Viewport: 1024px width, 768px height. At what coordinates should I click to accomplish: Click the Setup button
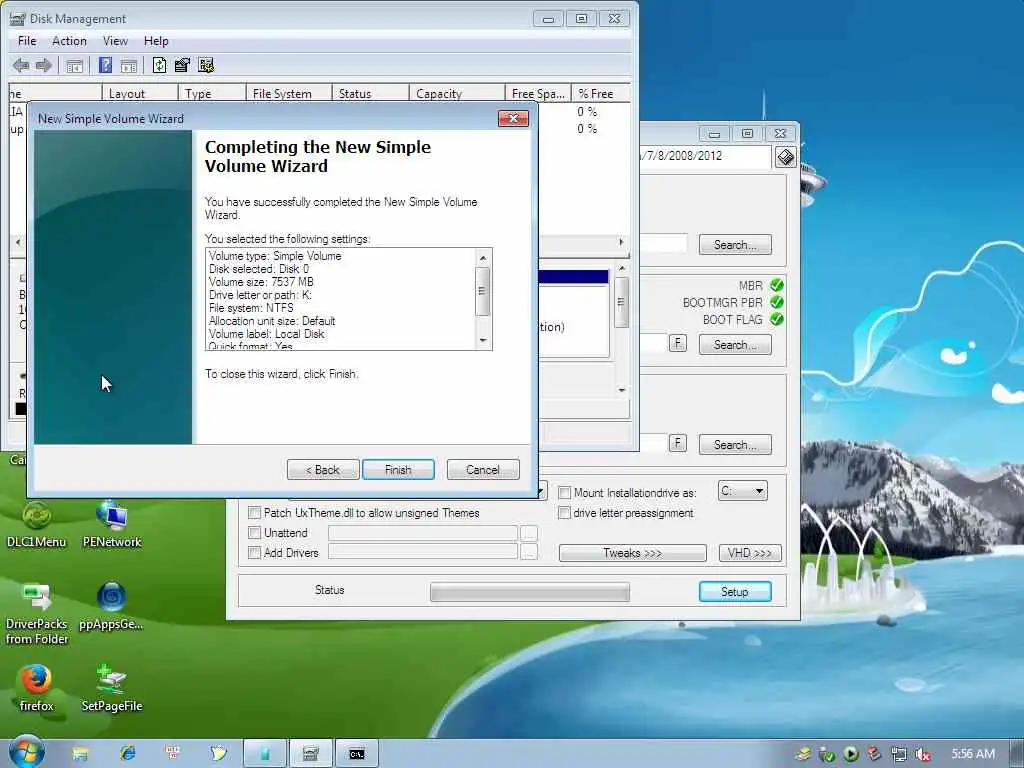735,592
